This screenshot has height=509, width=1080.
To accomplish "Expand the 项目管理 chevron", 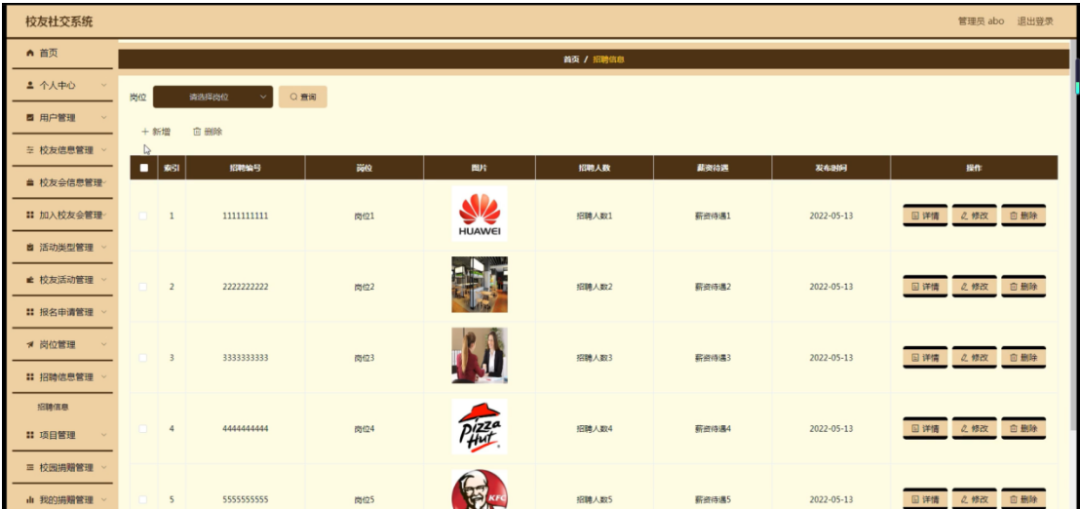I will (x=104, y=435).
